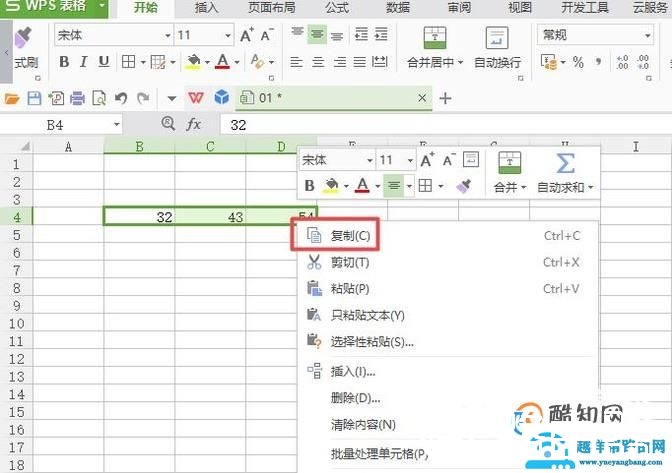The height and width of the screenshot is (473, 672).
Task: Decrease font size in the ribbon
Action: coord(267,35)
